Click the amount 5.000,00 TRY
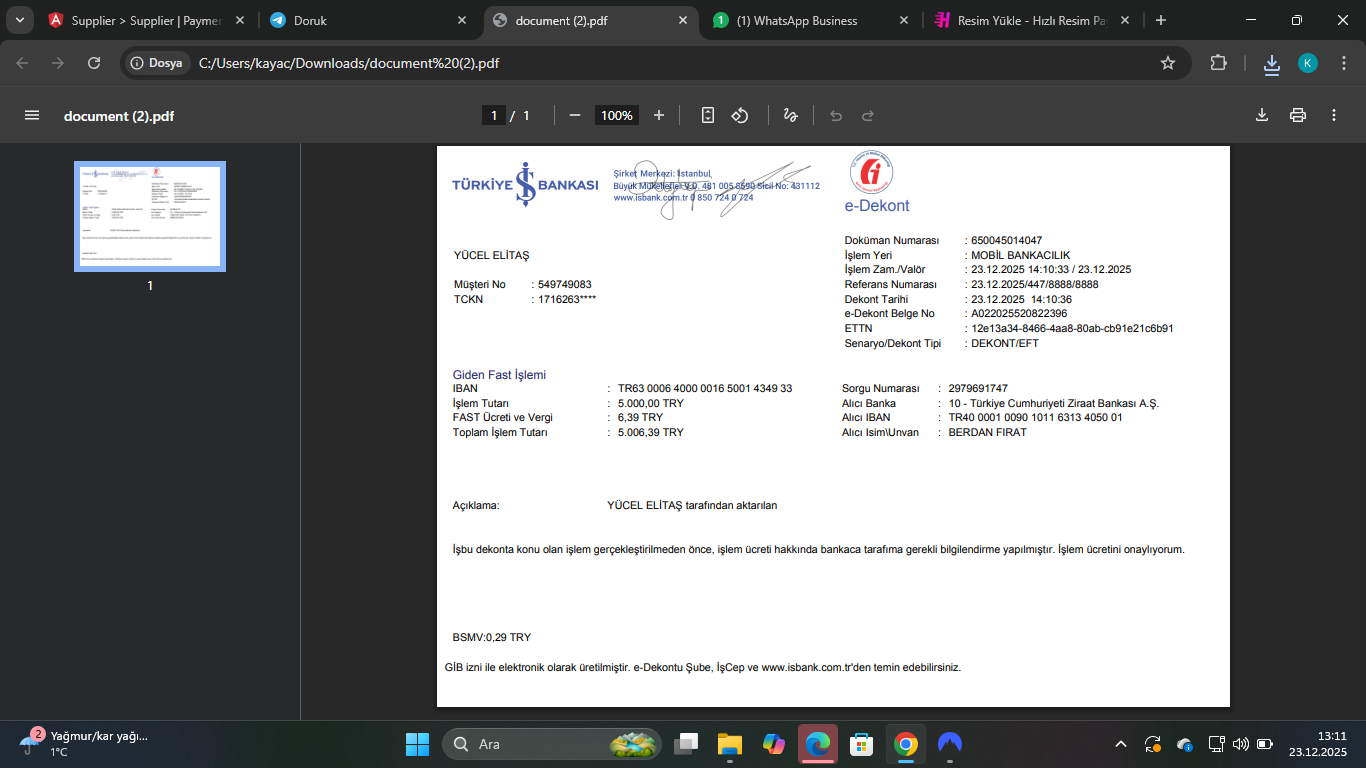Image resolution: width=1366 pixels, height=768 pixels. (x=651, y=404)
